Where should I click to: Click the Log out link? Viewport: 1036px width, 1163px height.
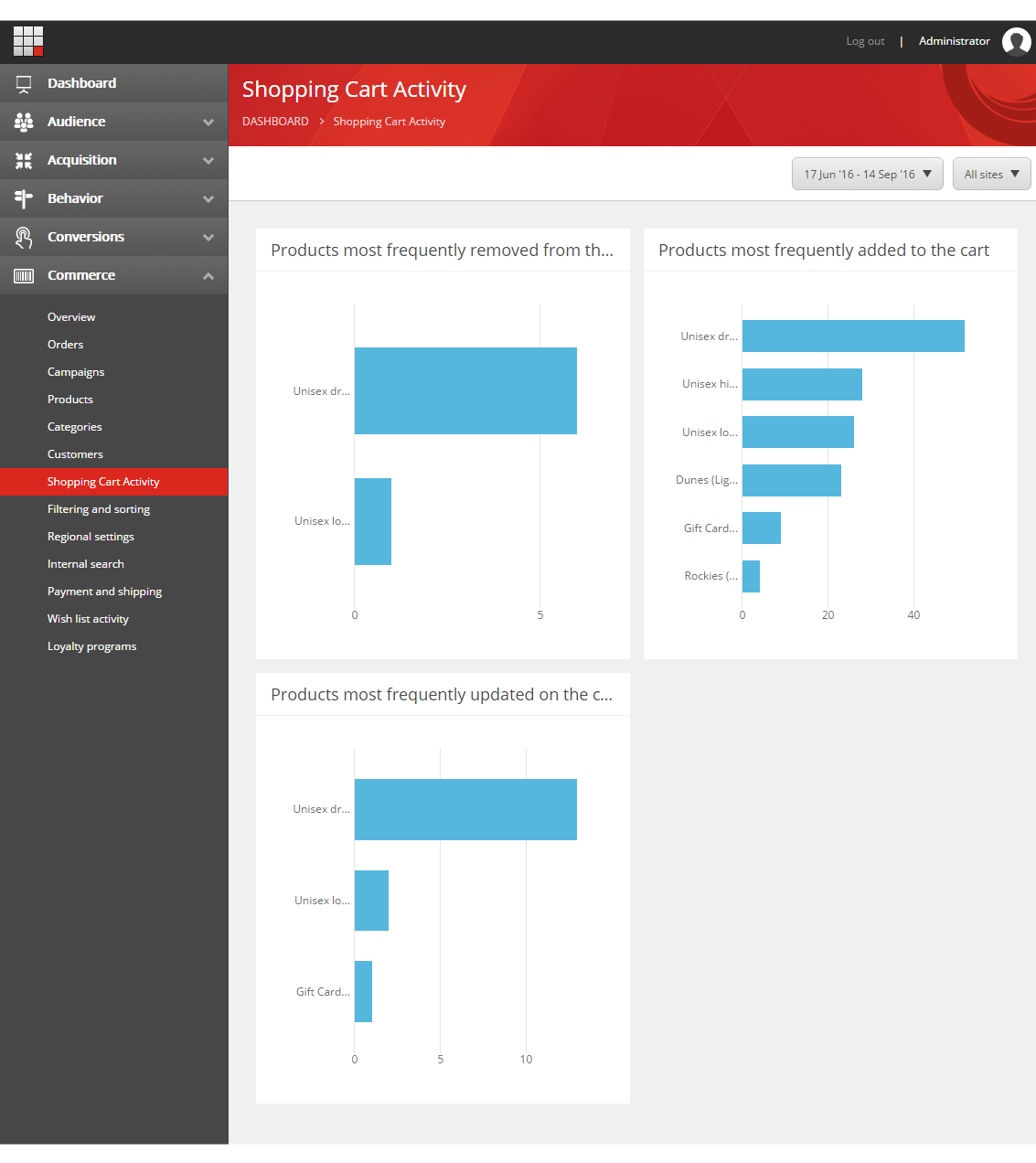865,41
